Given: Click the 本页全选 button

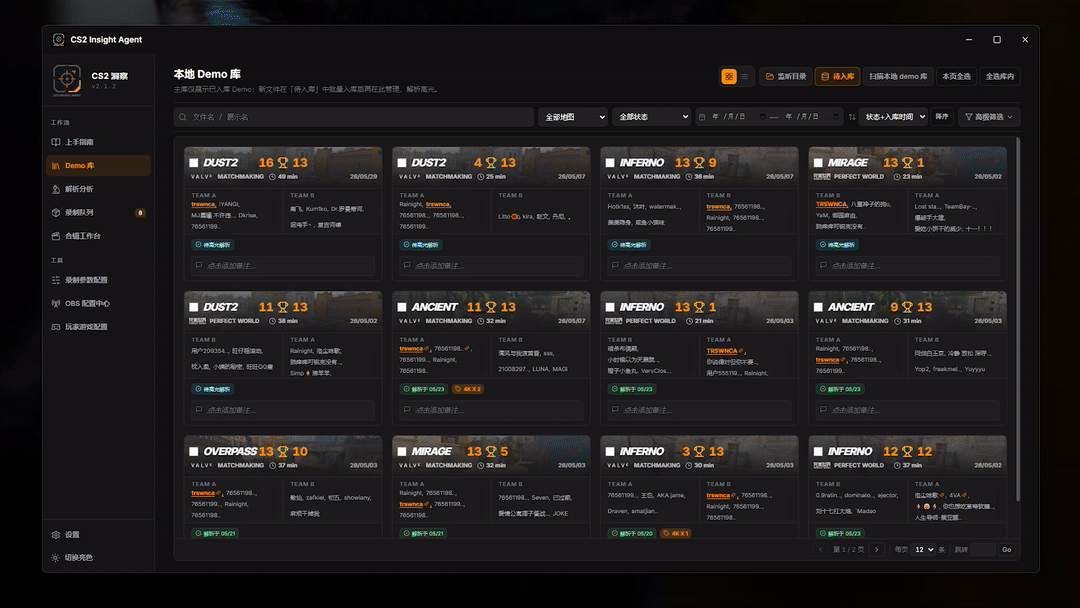Looking at the screenshot, I should (x=956, y=76).
